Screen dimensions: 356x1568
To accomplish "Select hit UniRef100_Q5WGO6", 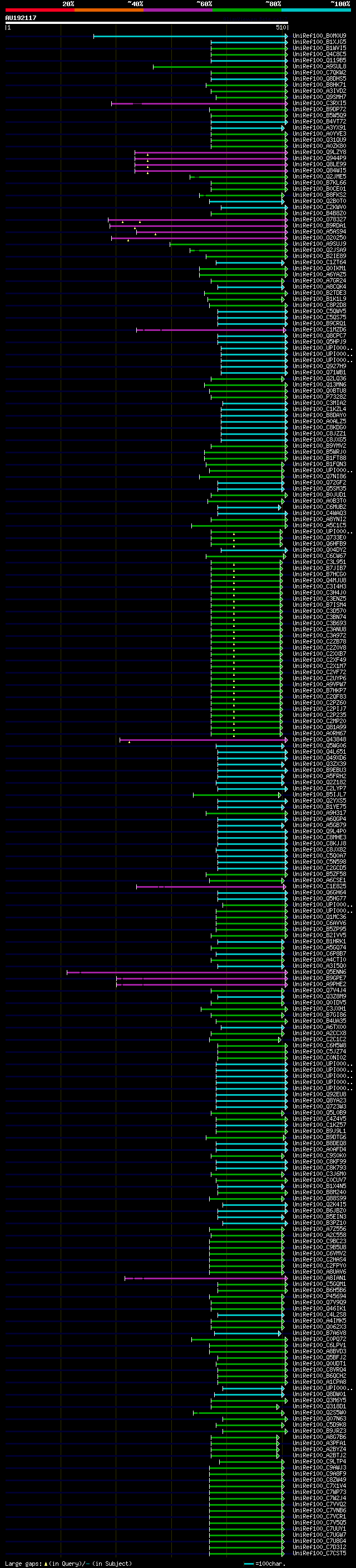I will 319,746.
